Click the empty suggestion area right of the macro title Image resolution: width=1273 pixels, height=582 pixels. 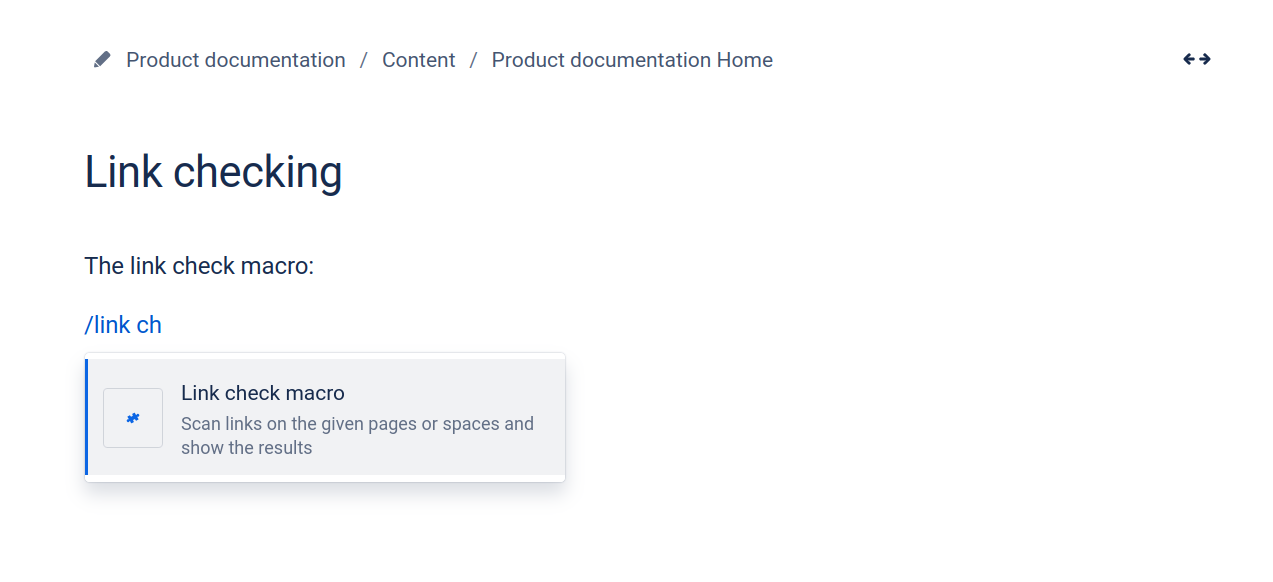point(450,393)
